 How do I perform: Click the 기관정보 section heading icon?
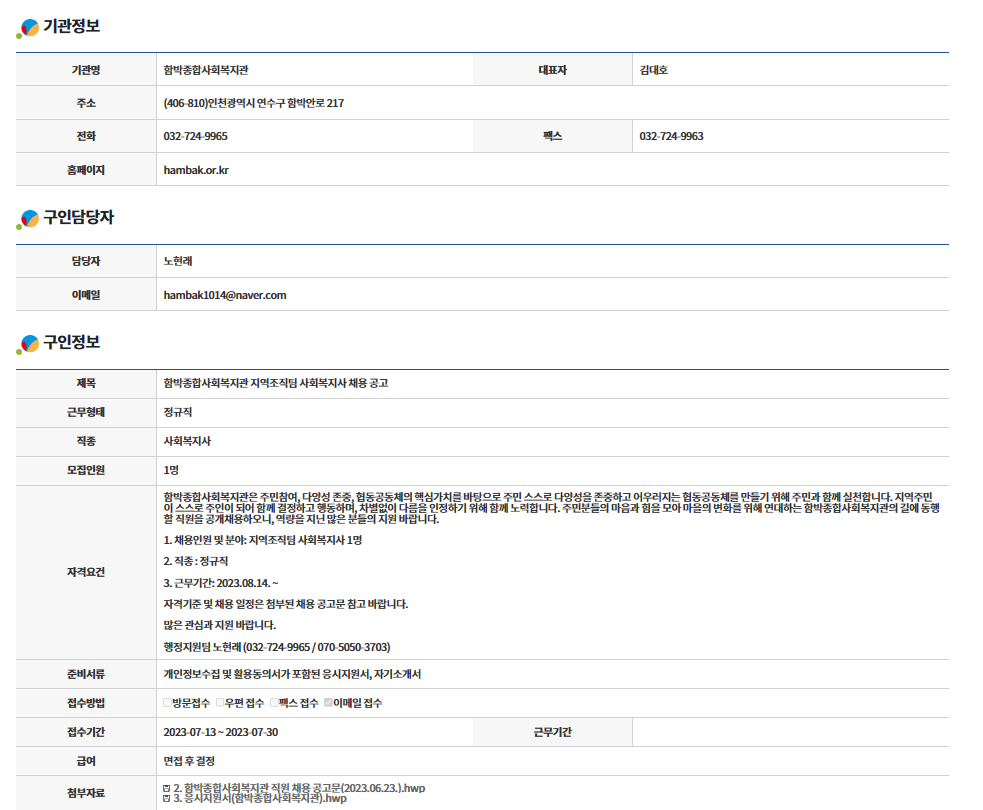28,28
